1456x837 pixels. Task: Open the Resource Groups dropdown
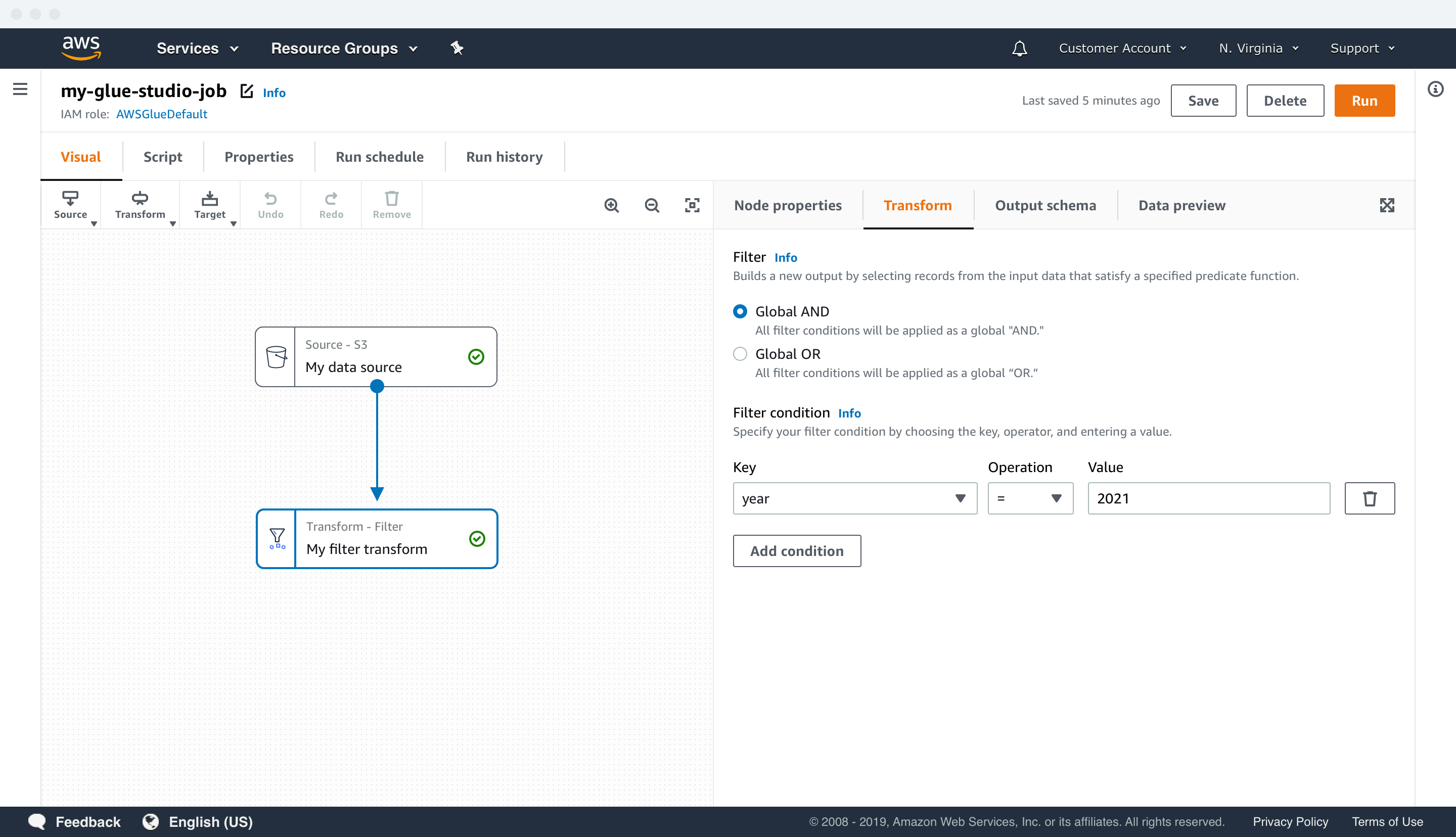coord(344,49)
